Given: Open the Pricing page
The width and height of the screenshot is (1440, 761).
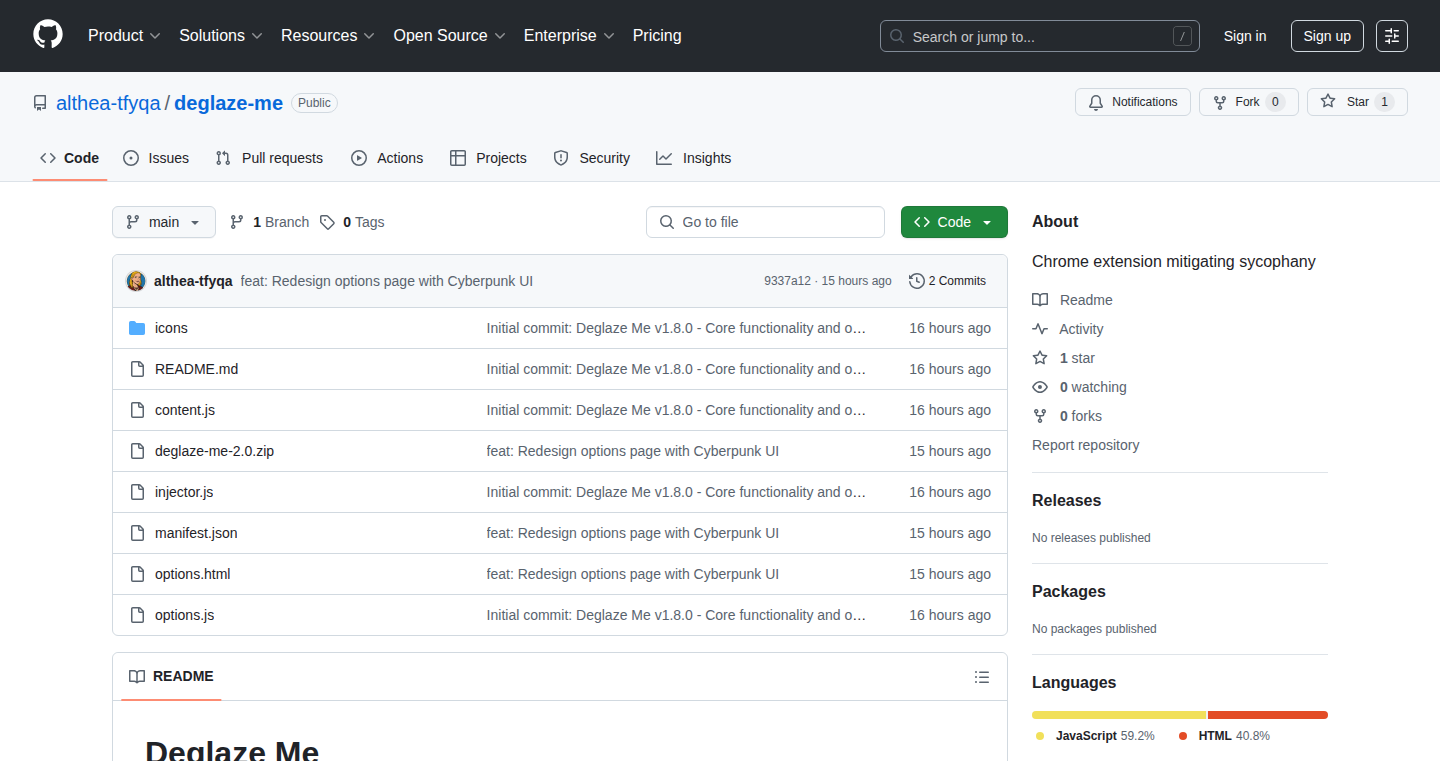Looking at the screenshot, I should pos(657,36).
